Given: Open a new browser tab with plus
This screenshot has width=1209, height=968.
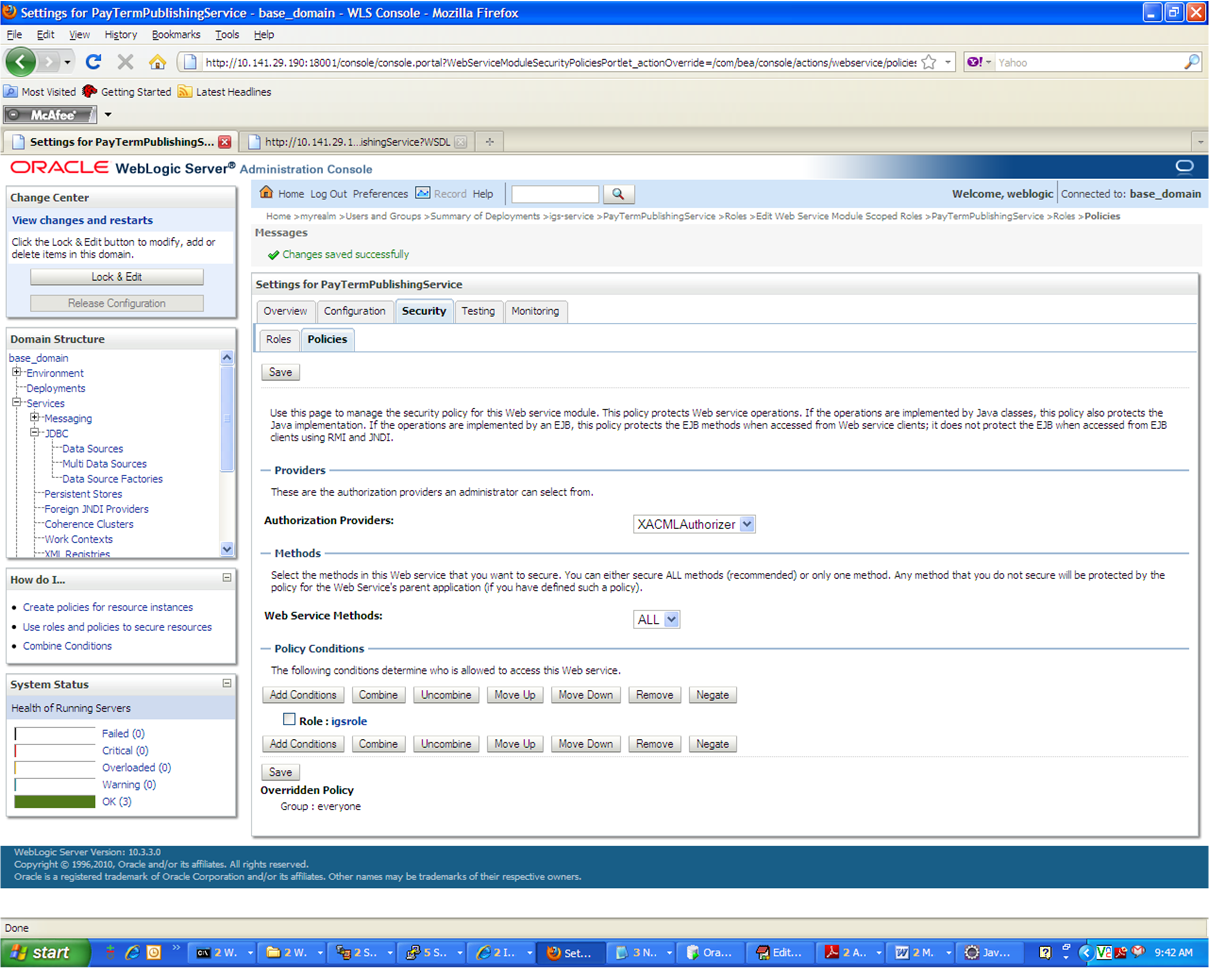Looking at the screenshot, I should click(489, 142).
